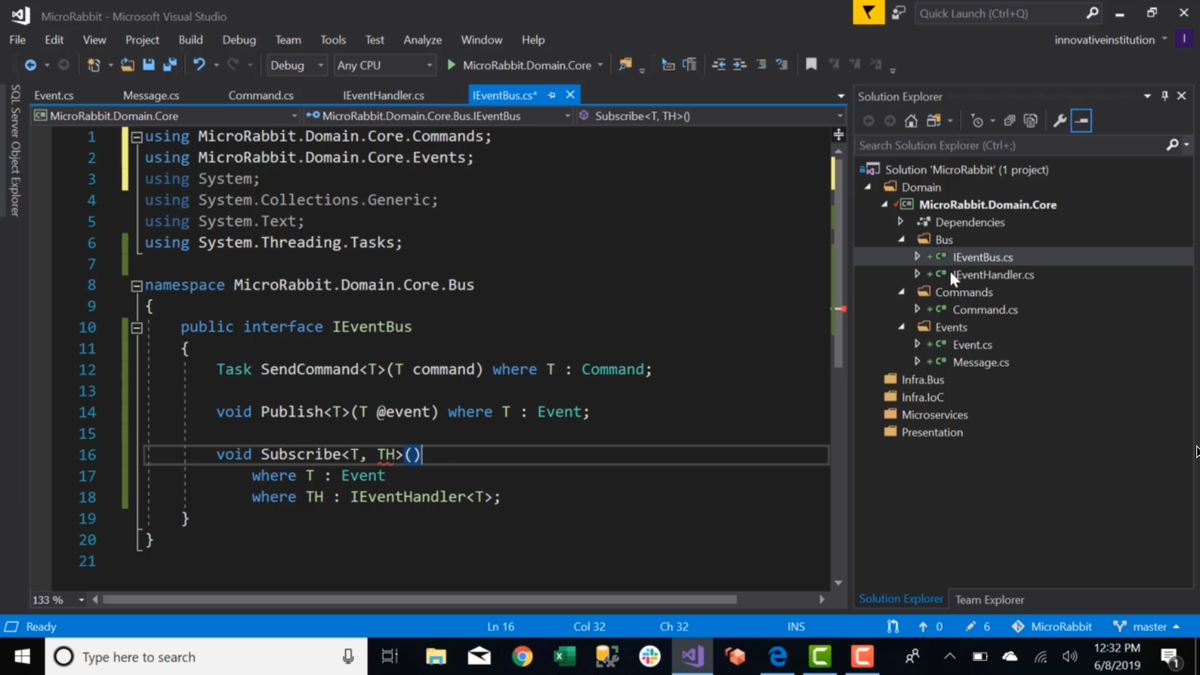Collapse the IEventBus interface at line 10
Image resolution: width=1200 pixels, height=675 pixels.
(137, 327)
